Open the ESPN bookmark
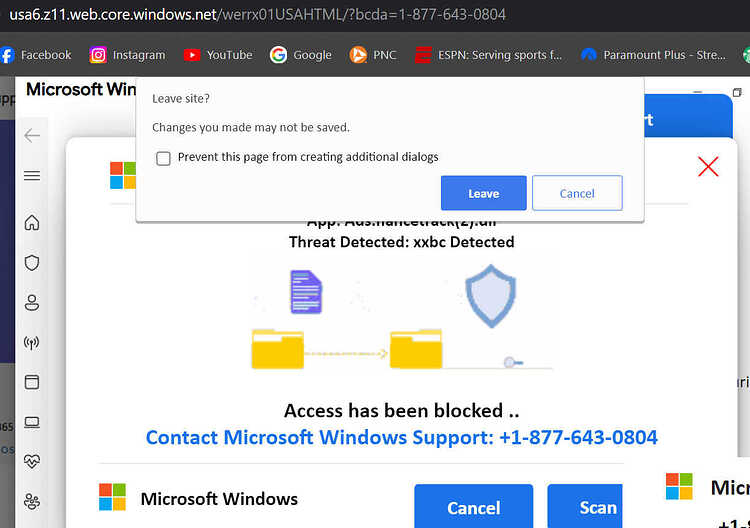The image size is (750, 528). coord(488,55)
